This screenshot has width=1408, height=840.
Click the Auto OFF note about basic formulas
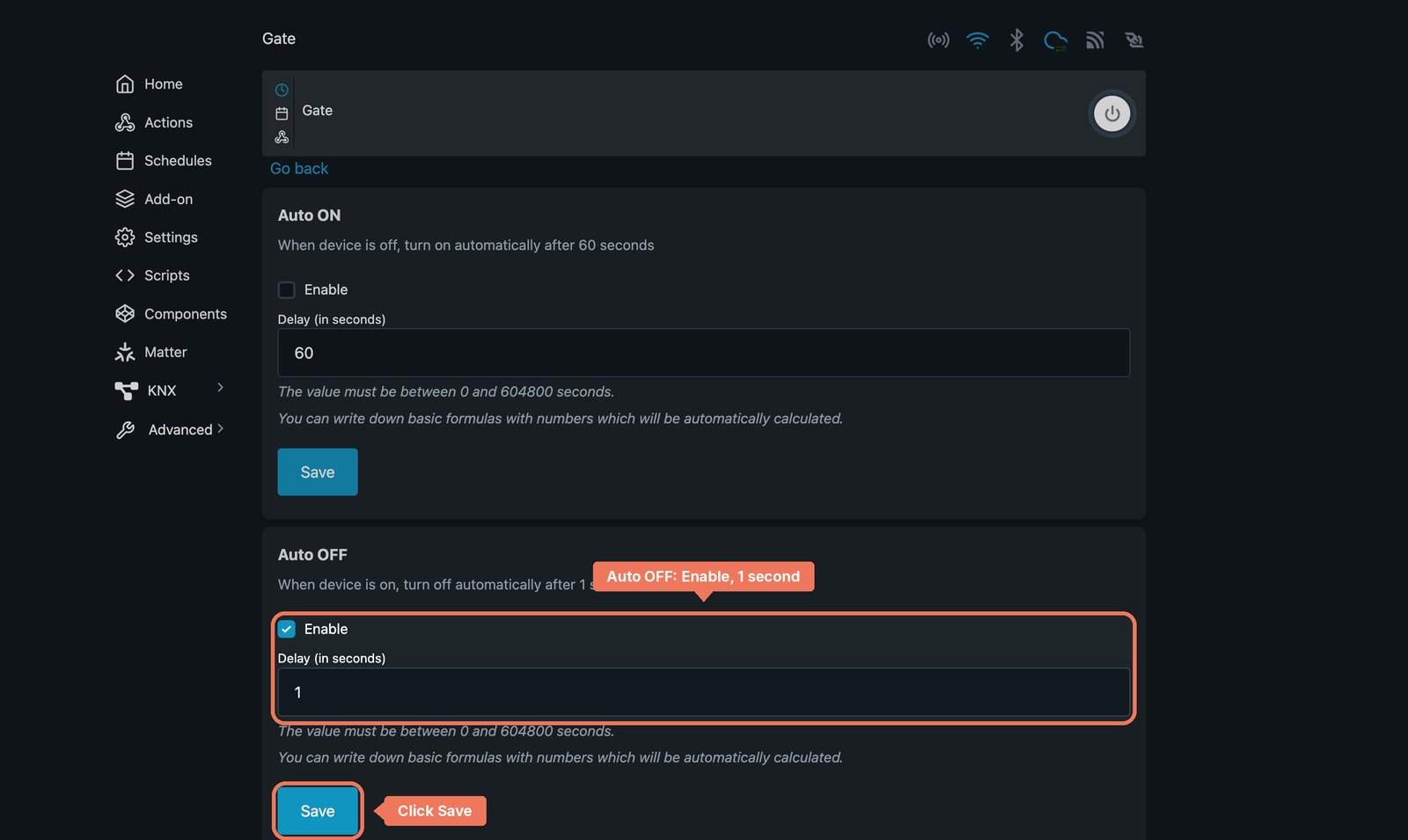[x=561, y=757]
